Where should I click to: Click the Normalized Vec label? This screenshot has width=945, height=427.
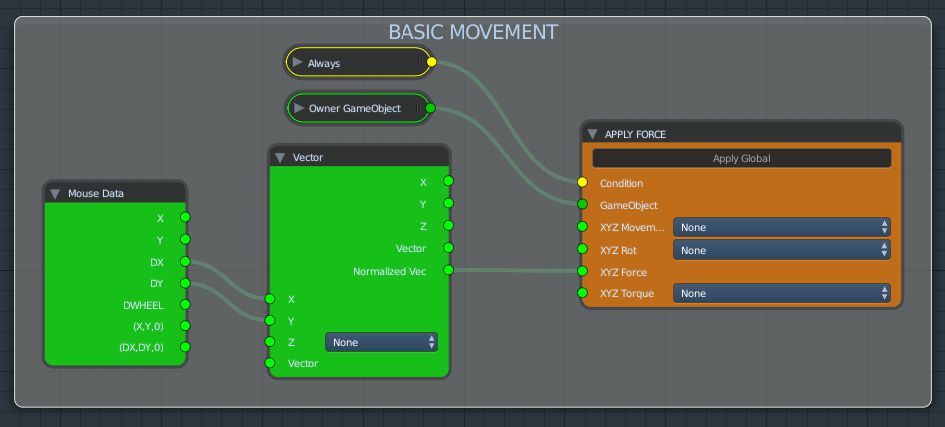click(x=390, y=272)
